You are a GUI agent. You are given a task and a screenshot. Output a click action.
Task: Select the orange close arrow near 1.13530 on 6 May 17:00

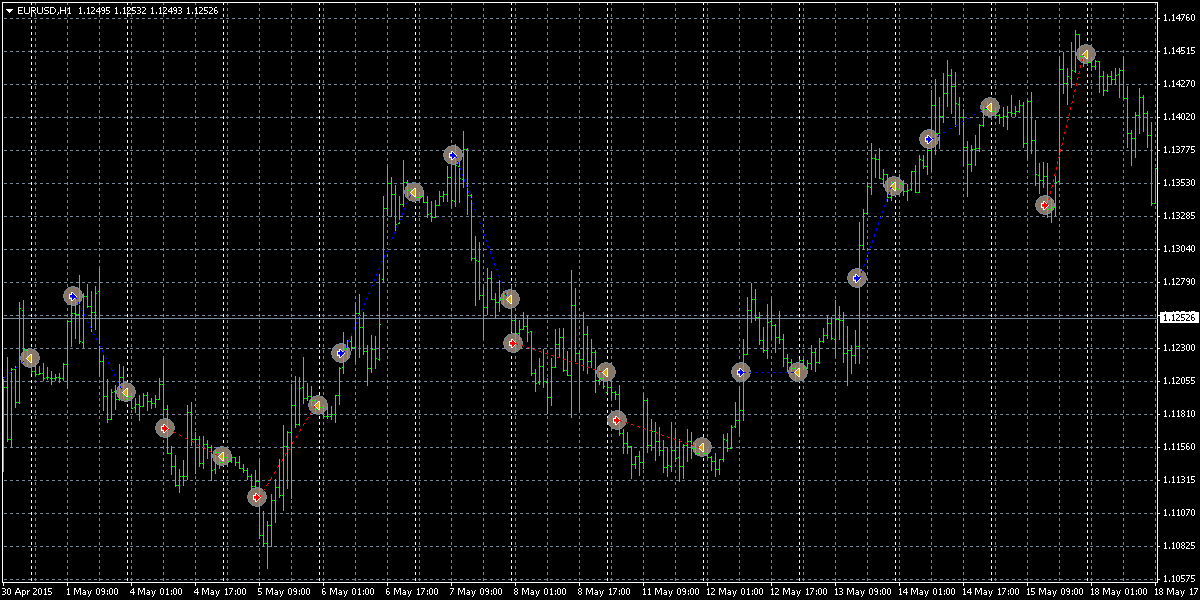click(x=414, y=192)
